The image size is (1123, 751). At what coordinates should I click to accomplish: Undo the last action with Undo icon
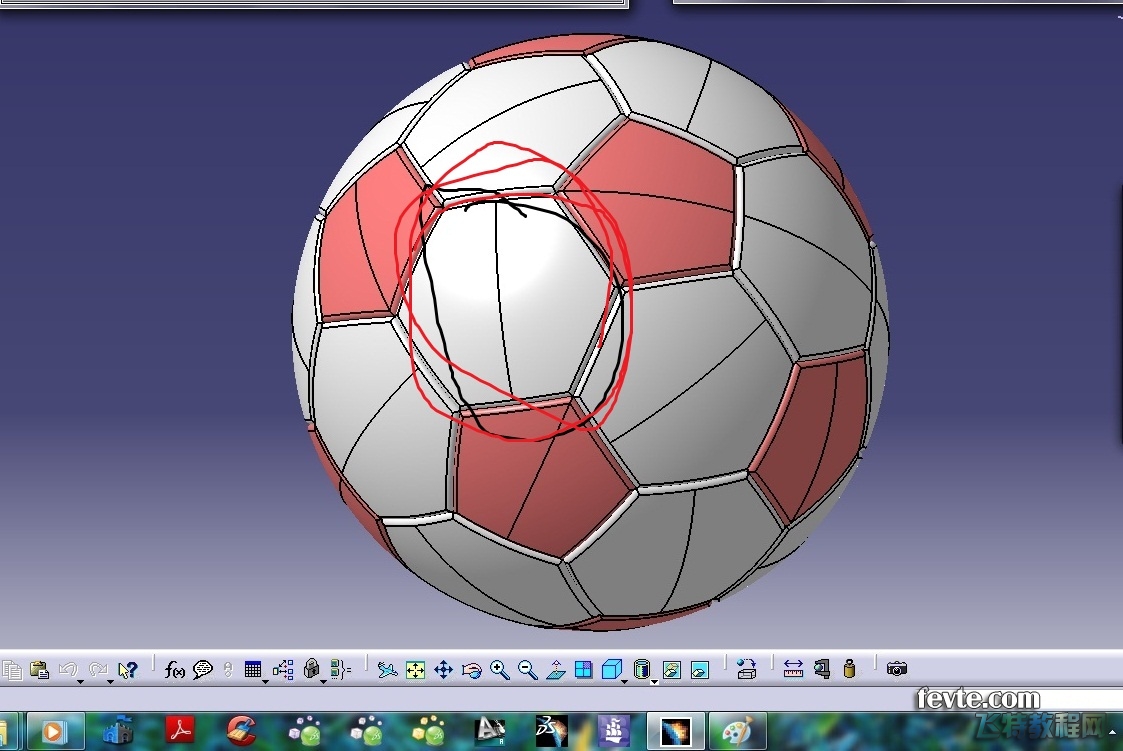coord(68,669)
